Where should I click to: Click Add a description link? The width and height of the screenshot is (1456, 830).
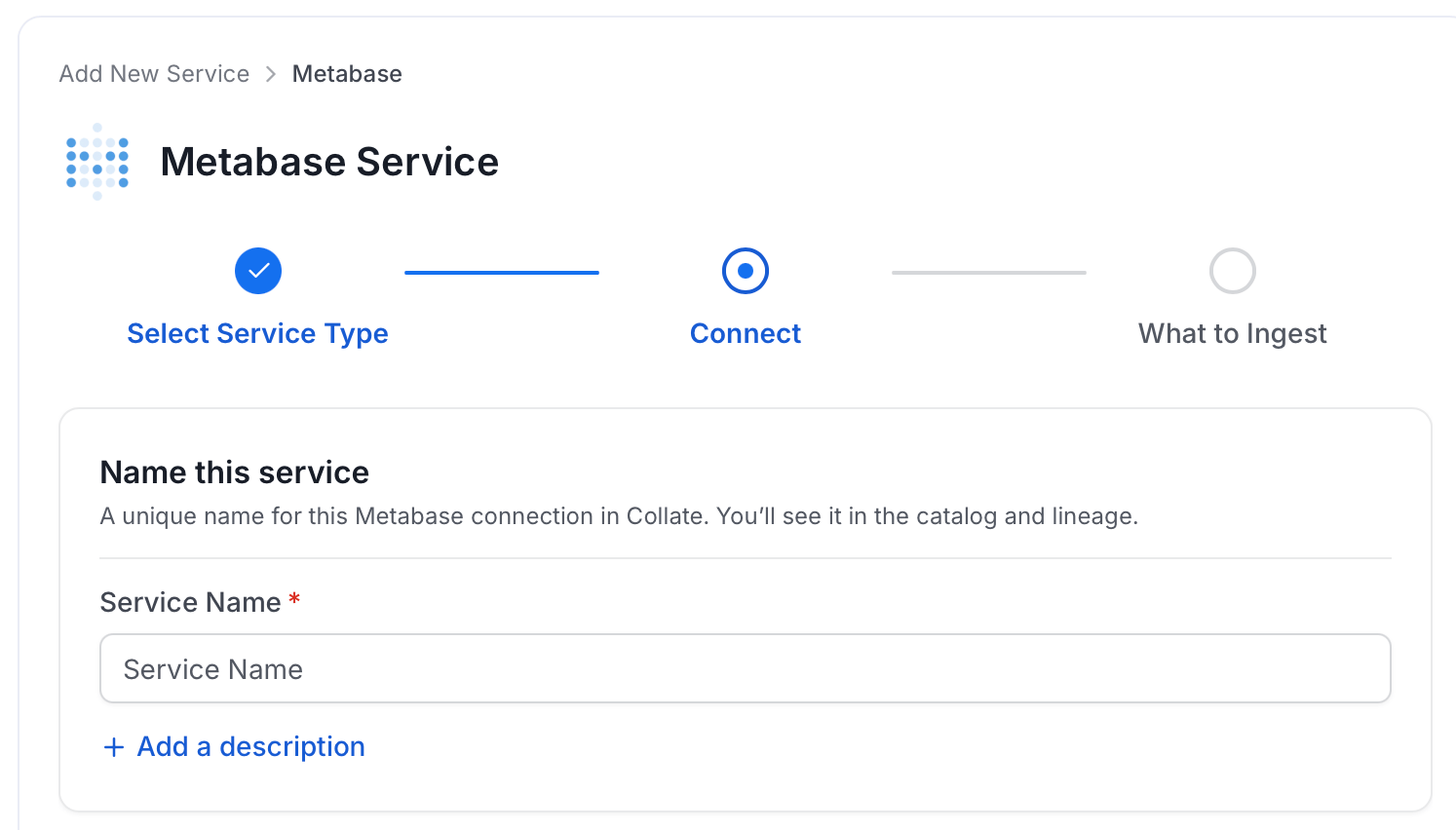click(250, 747)
